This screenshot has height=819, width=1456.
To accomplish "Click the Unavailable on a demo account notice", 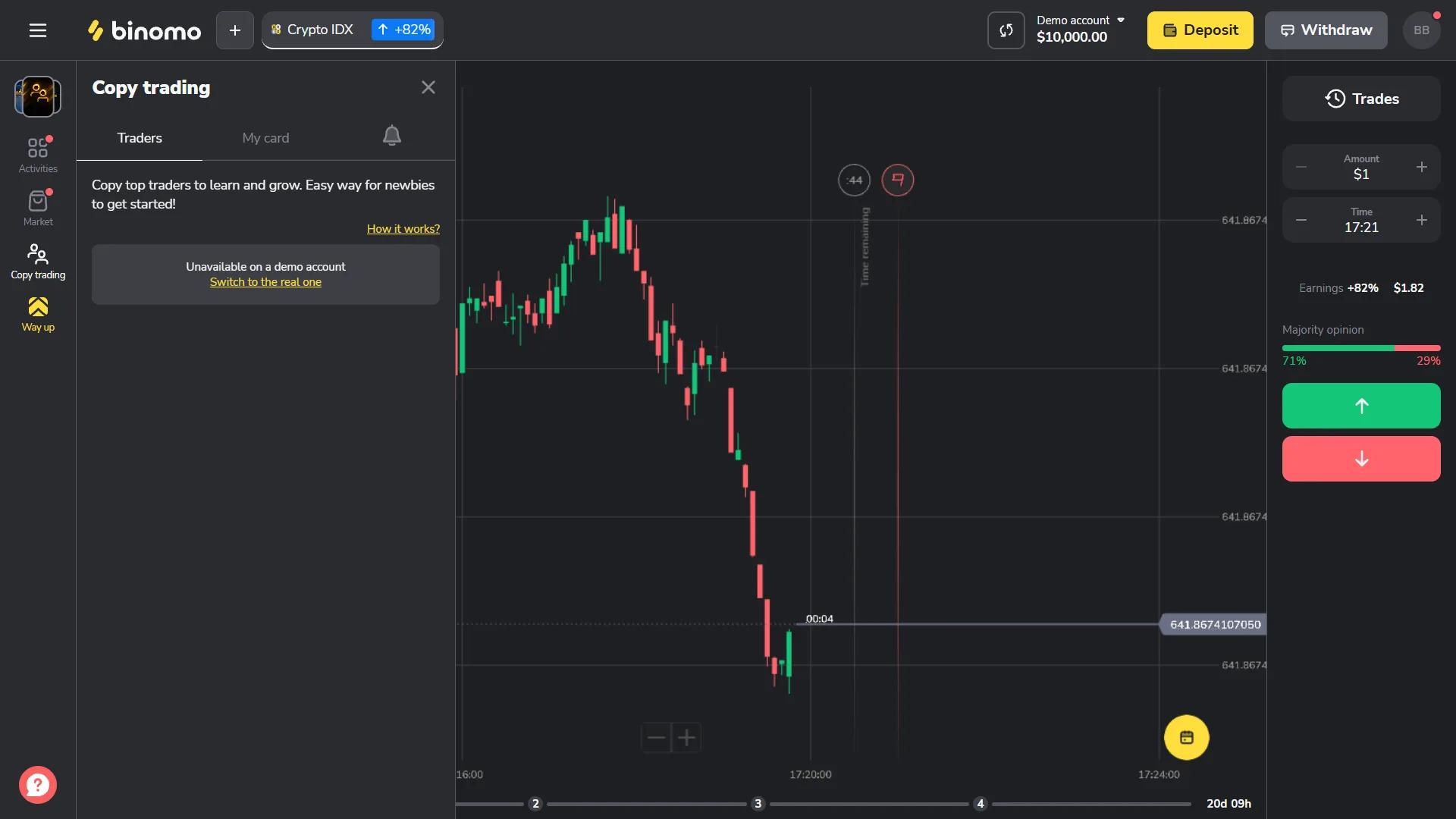I will (265, 267).
